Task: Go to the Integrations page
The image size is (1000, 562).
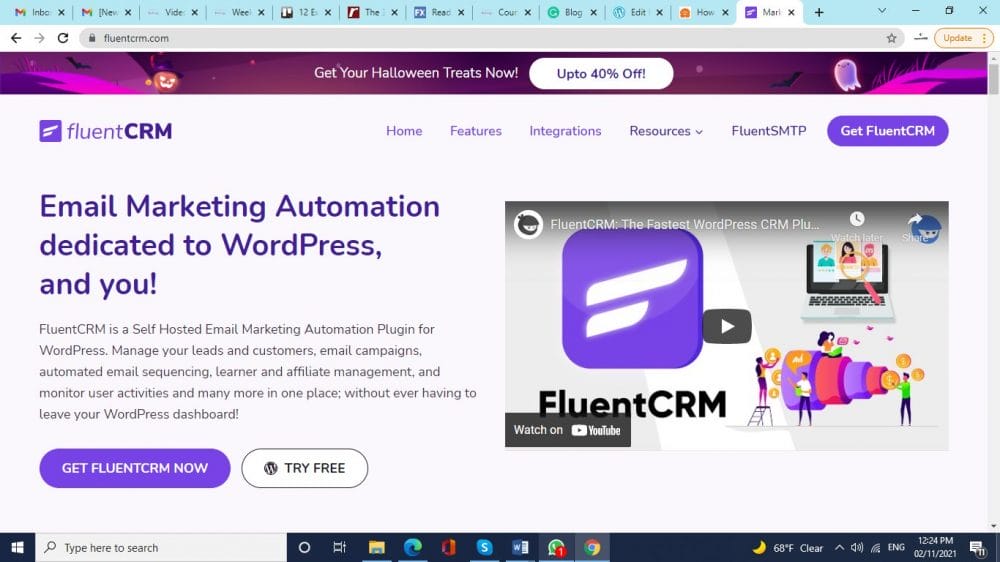Action: click(565, 131)
